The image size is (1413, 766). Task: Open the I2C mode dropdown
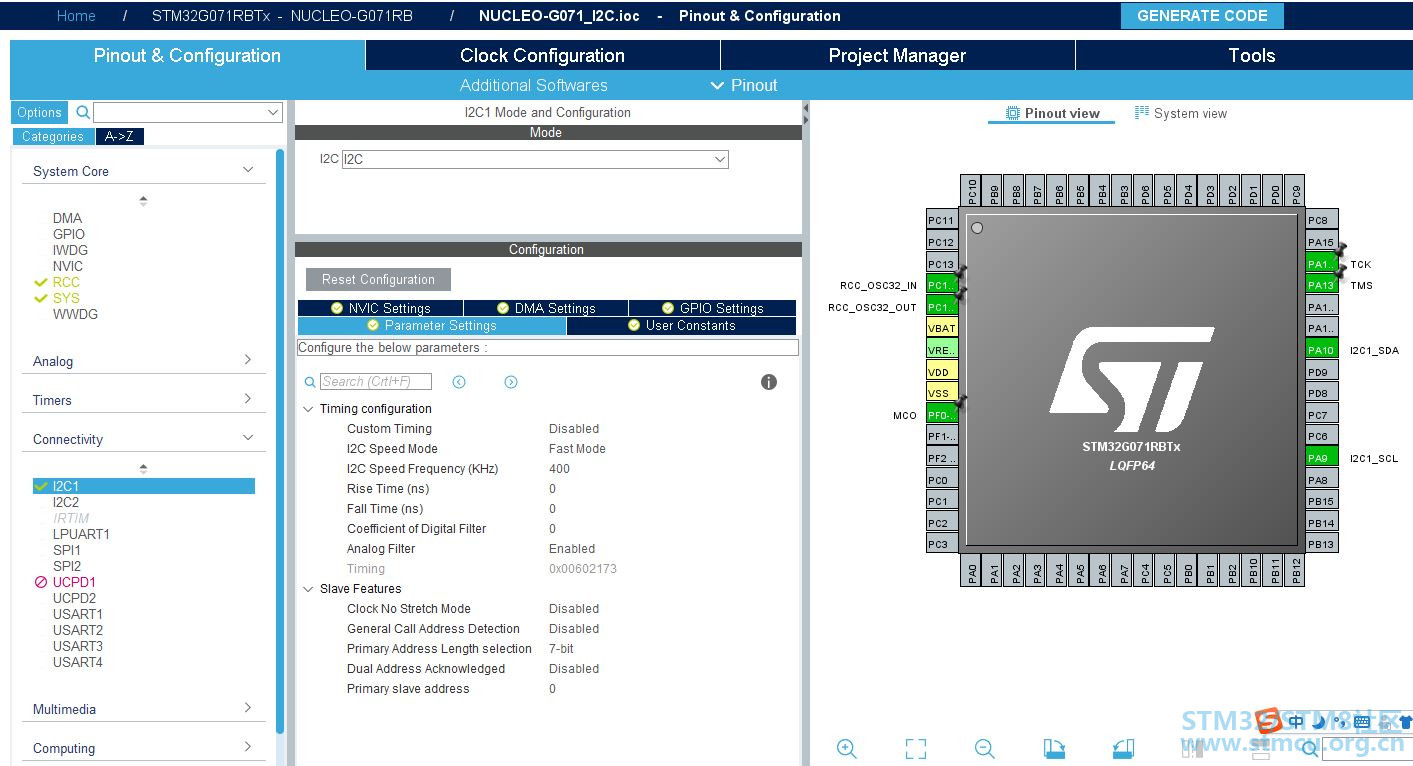point(719,159)
